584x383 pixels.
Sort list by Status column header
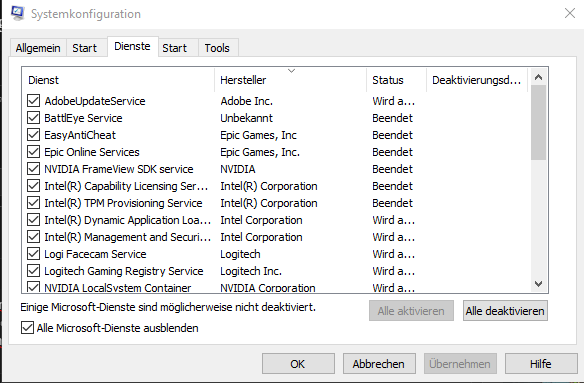396,80
